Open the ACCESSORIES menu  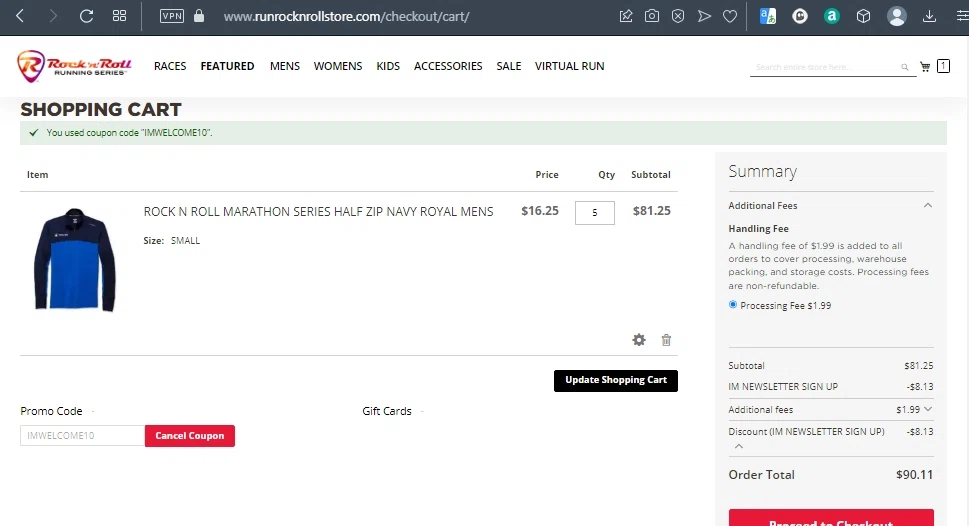448,66
